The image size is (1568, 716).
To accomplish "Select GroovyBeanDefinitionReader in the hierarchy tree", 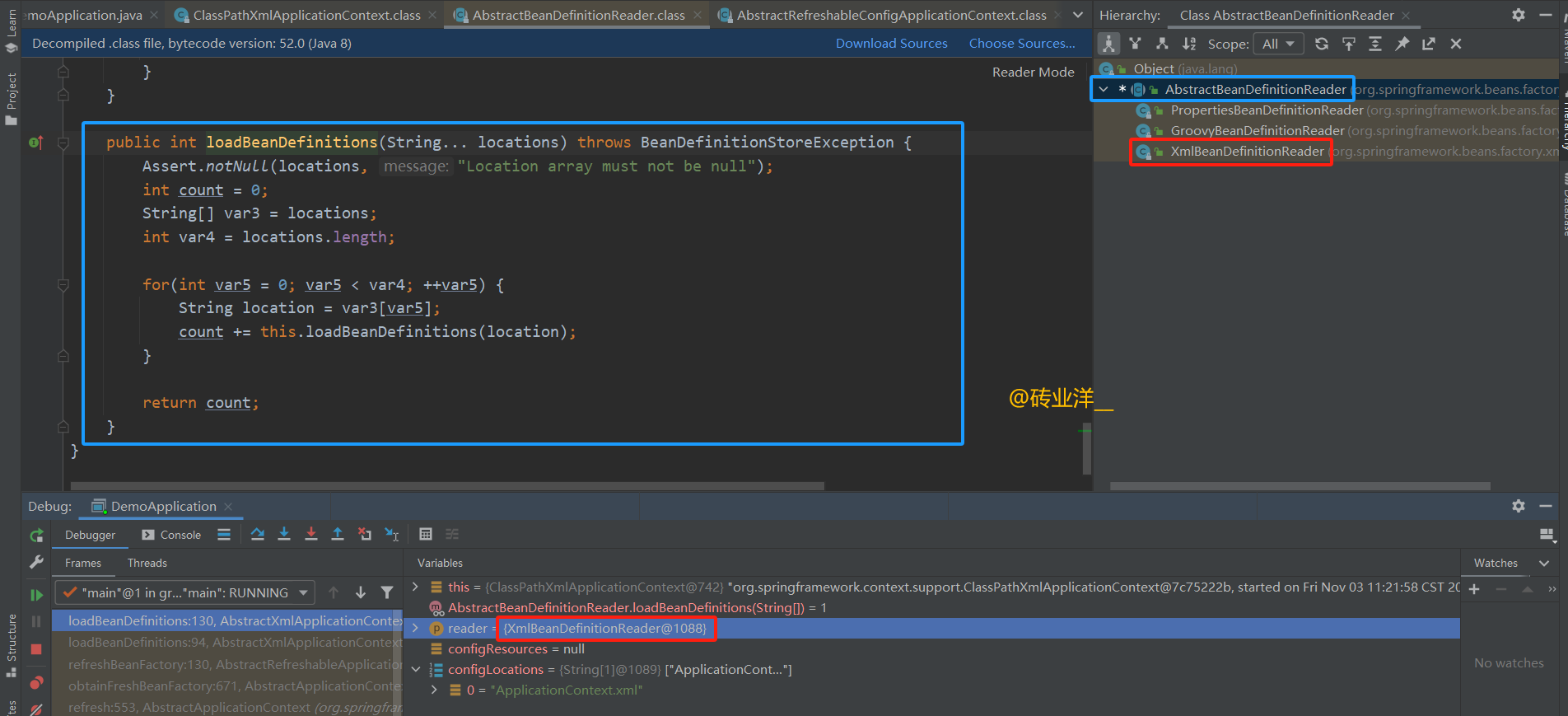I will (x=1258, y=131).
